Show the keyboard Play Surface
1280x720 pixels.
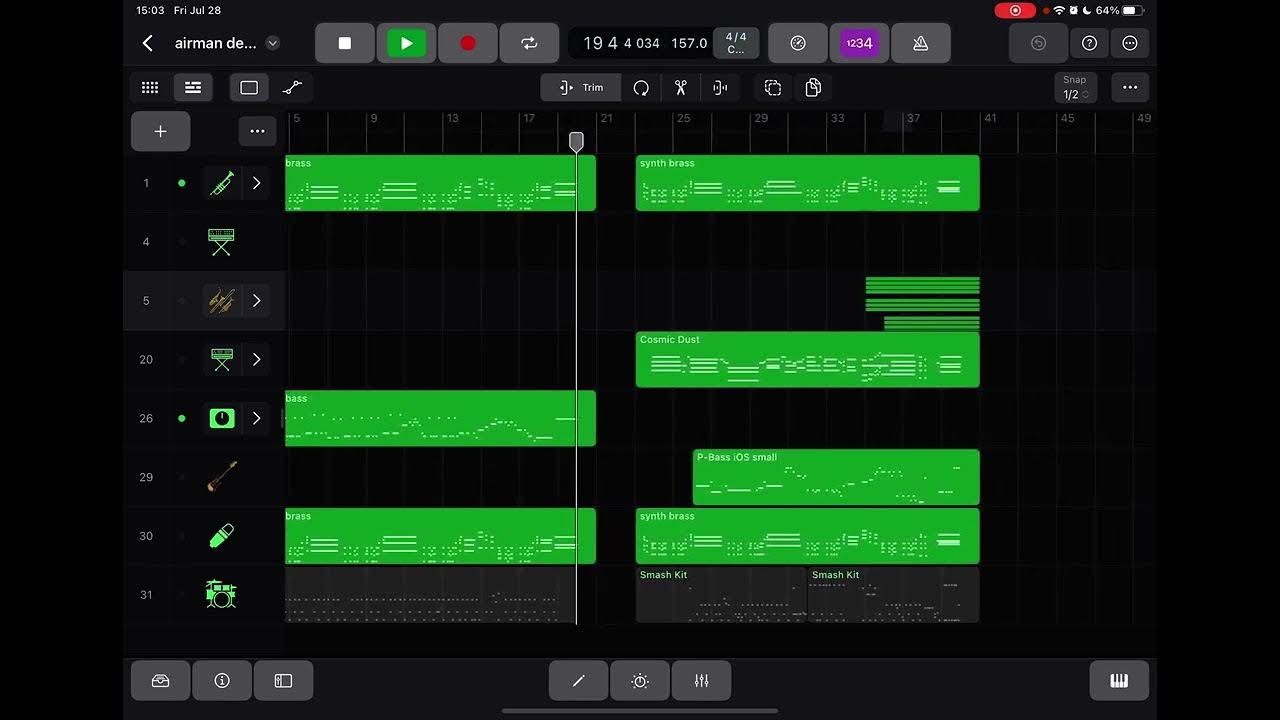point(1119,681)
